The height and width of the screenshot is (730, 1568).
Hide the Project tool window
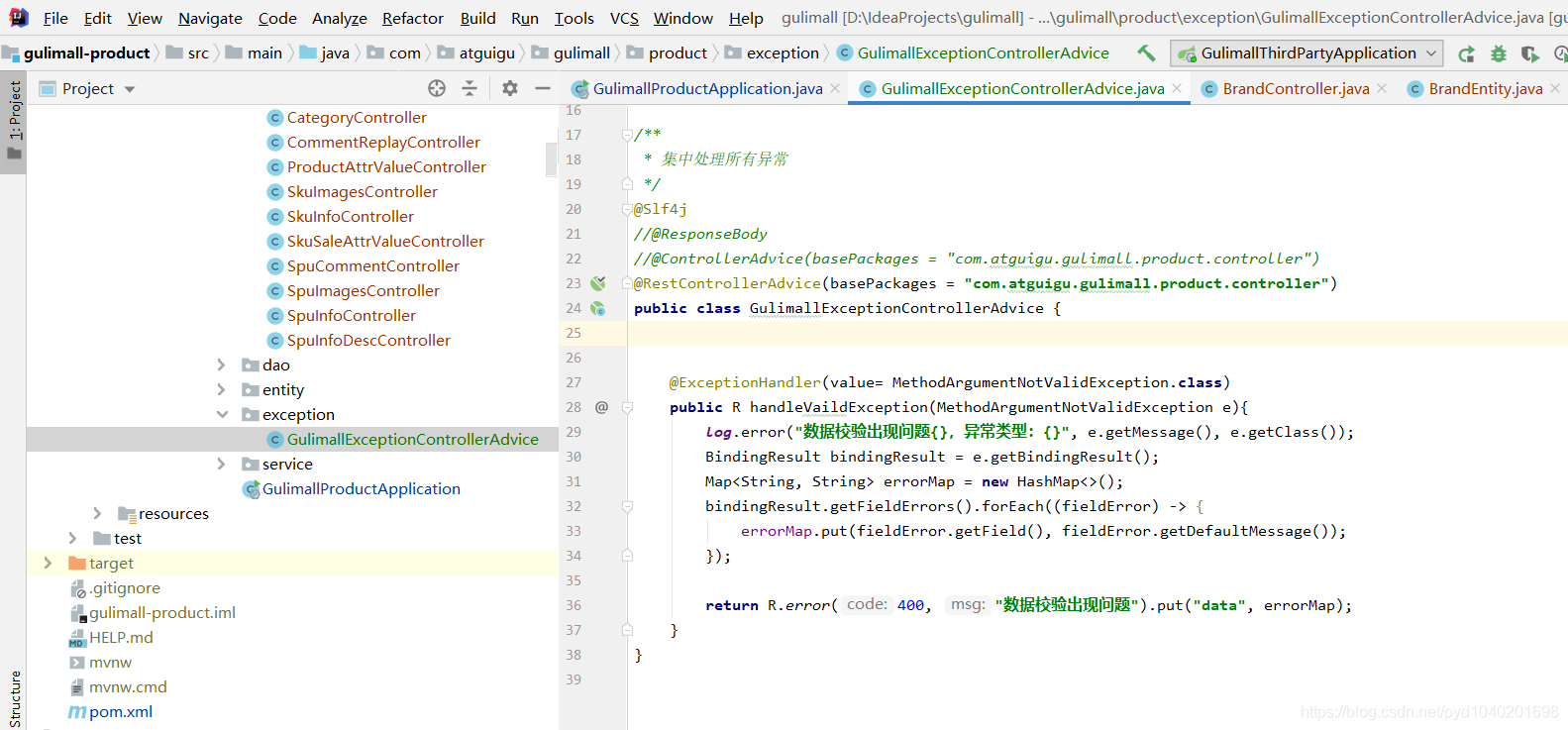coord(543,88)
